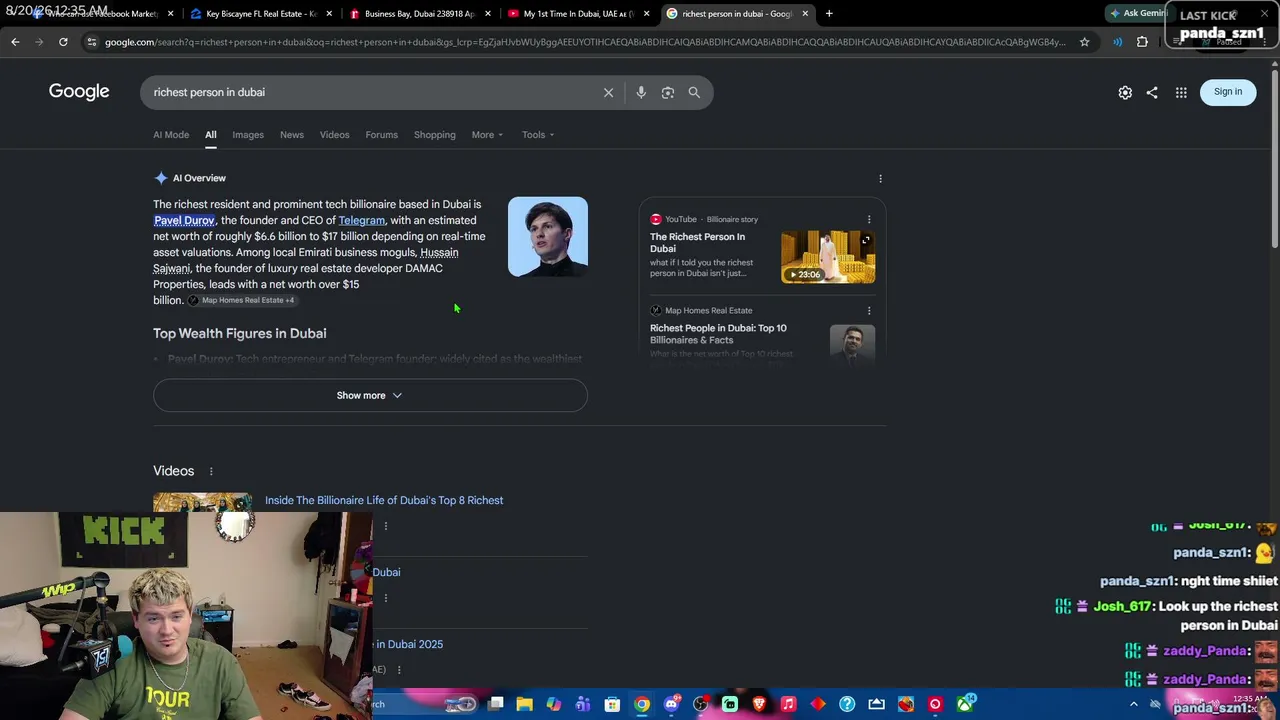Screen dimensions: 1280x720
Task: Switch to Images results tab
Action: point(248,135)
